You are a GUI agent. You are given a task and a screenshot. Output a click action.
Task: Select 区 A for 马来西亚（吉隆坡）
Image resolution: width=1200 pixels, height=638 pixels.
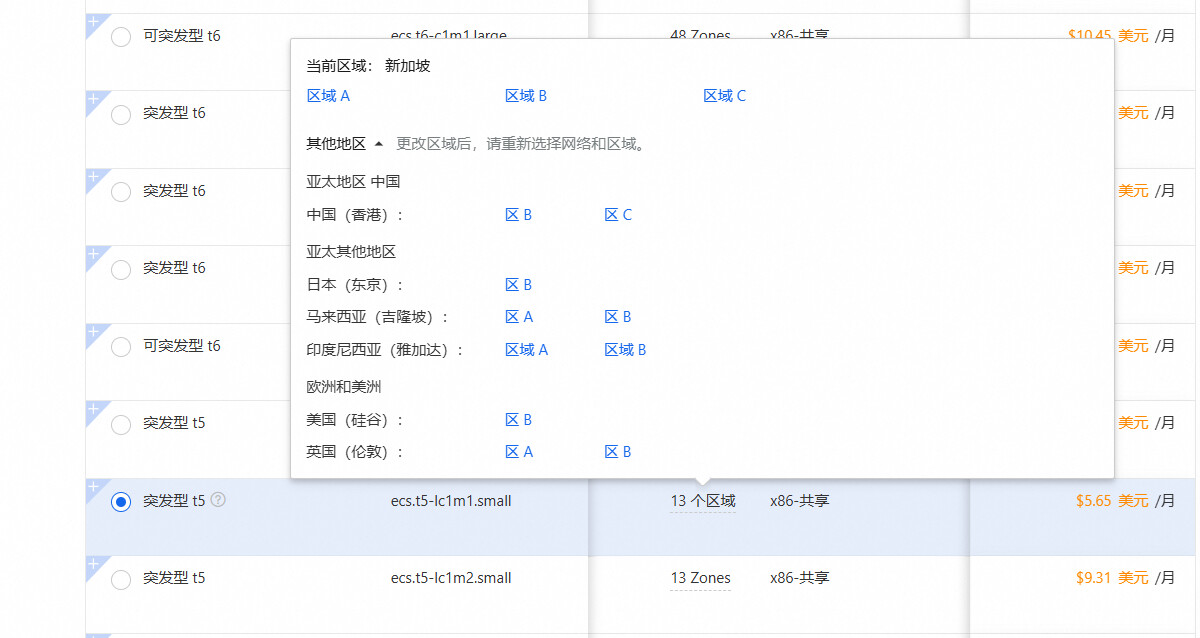pyautogui.click(x=518, y=317)
